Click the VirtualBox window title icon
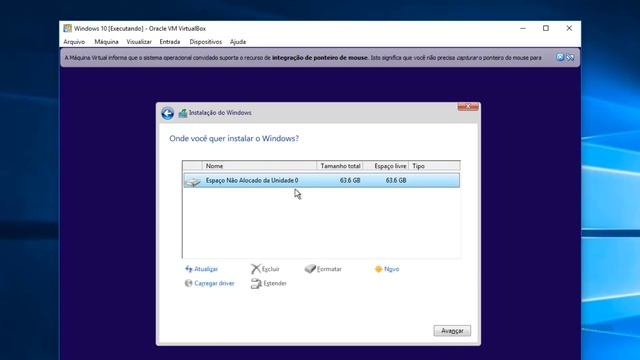Viewport: 640px width, 360px height. pyautogui.click(x=67, y=28)
